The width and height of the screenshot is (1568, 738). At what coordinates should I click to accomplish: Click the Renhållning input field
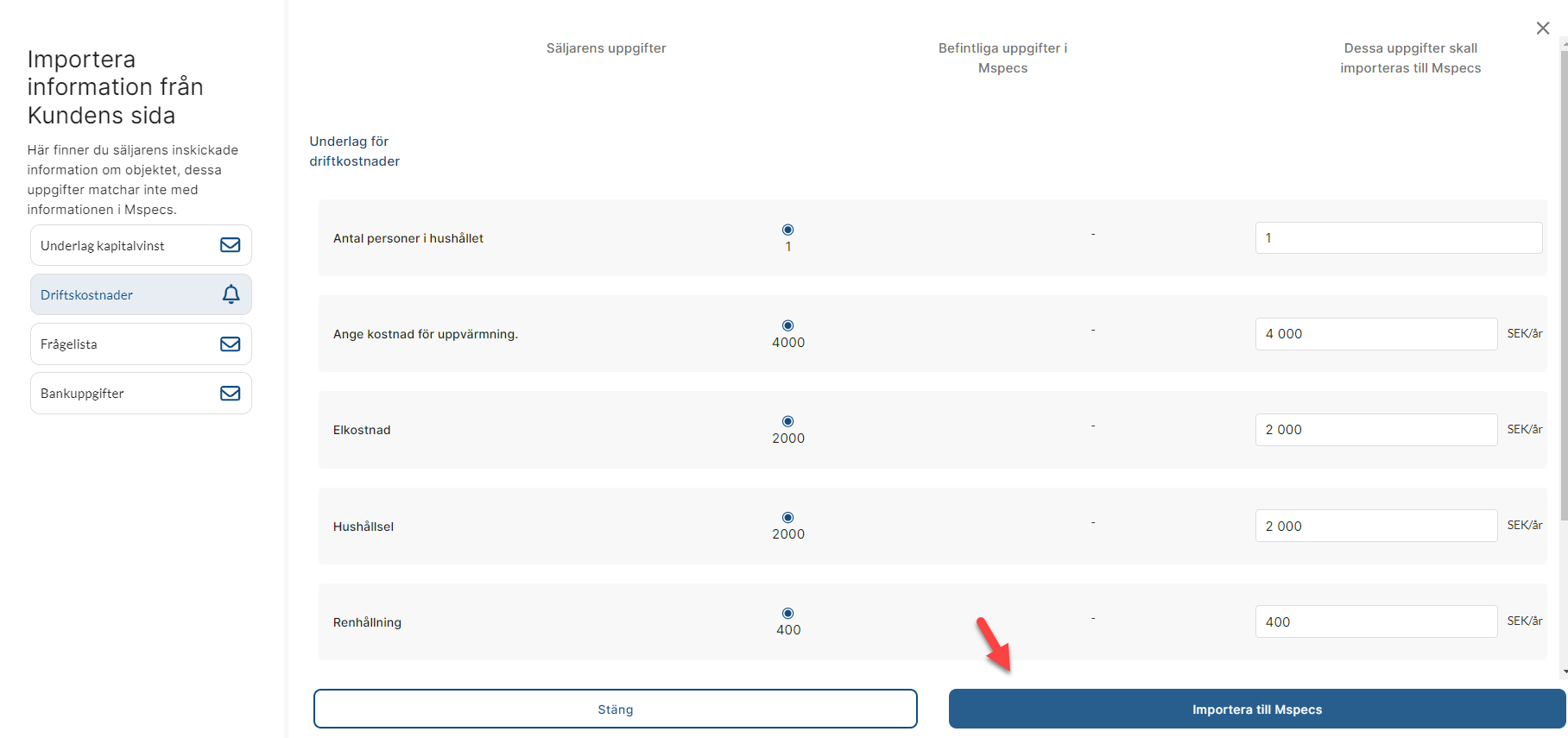pyautogui.click(x=1376, y=621)
